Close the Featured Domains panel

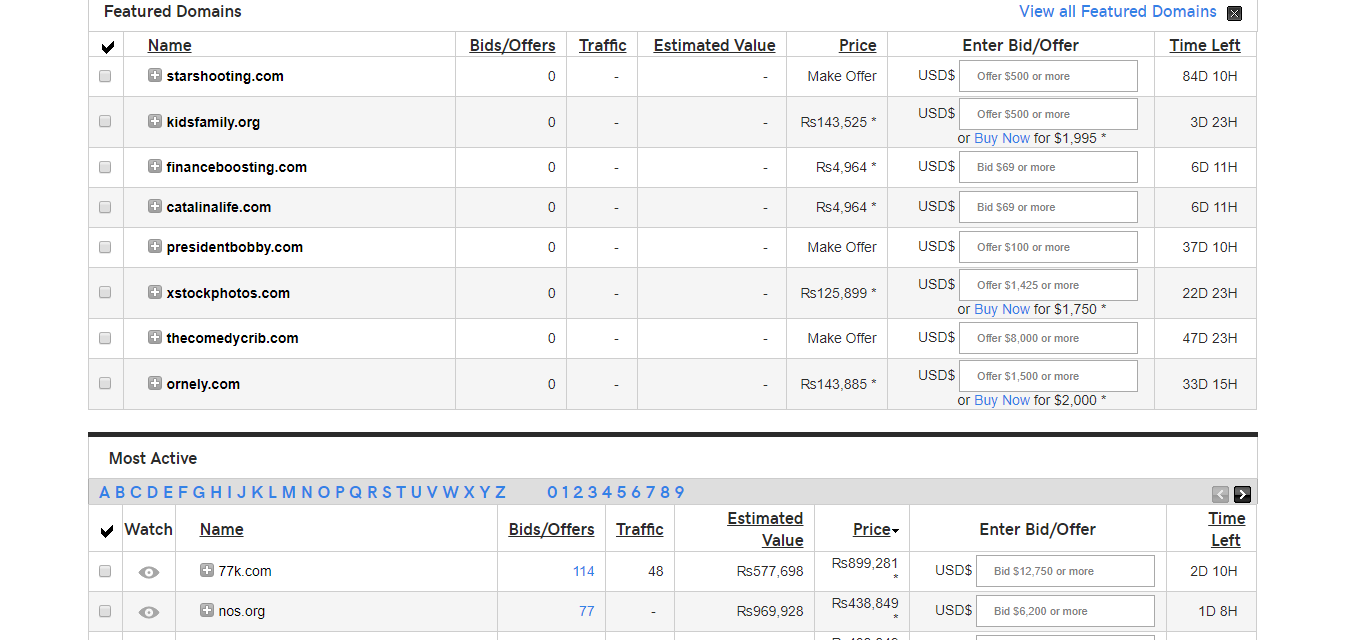click(1234, 13)
